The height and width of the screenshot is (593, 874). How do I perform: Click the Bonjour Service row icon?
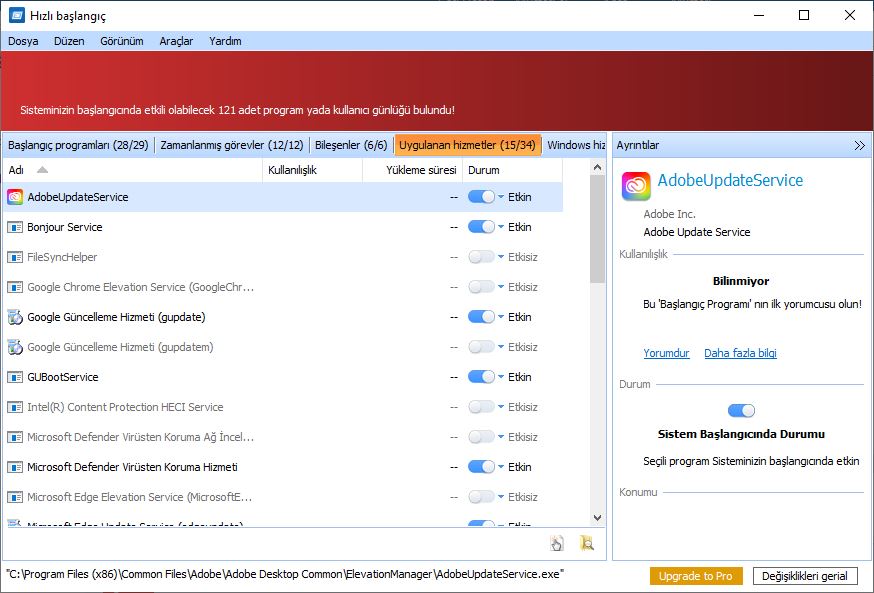pos(15,227)
